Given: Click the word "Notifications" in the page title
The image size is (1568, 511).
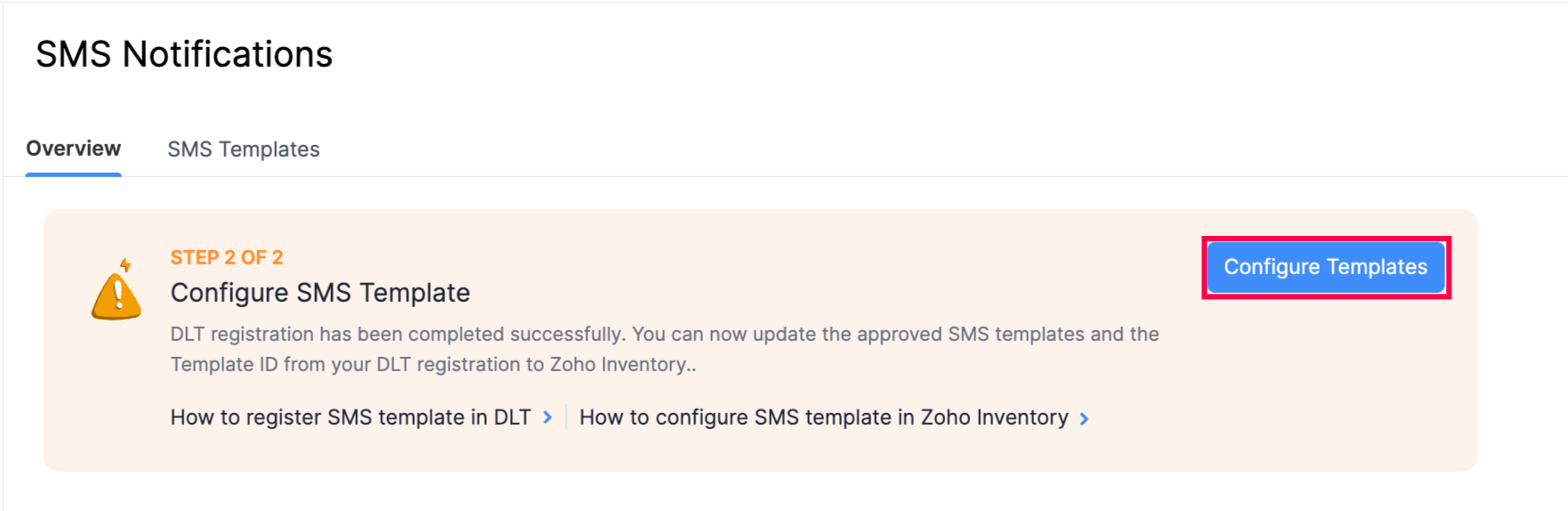Looking at the screenshot, I should tap(227, 54).
